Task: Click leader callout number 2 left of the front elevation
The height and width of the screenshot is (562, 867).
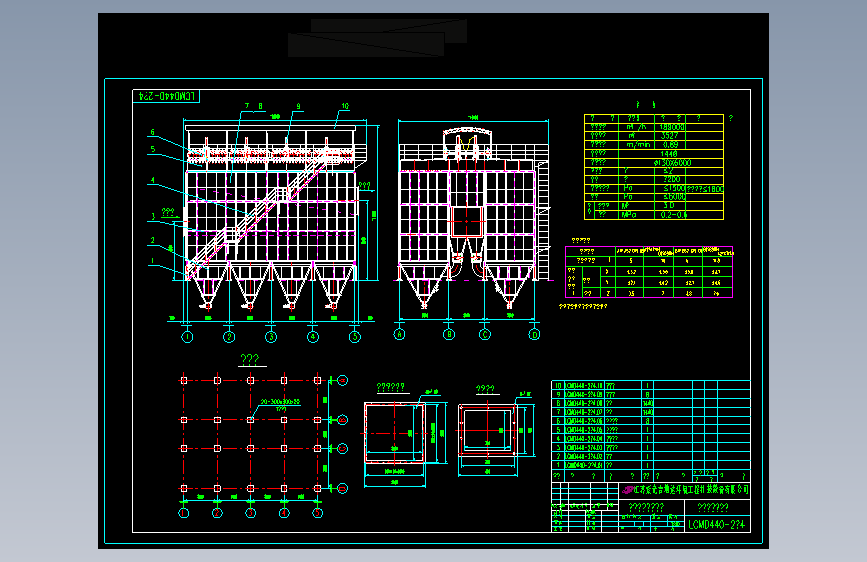Action: [x=153, y=240]
